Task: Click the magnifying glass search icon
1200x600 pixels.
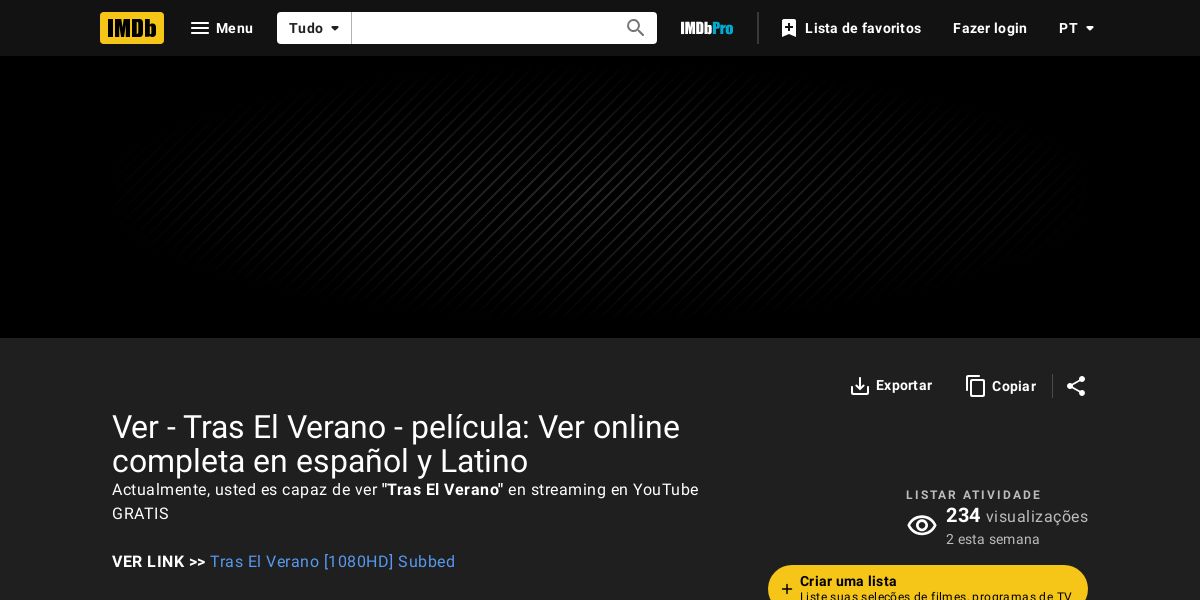Action: coord(636,28)
